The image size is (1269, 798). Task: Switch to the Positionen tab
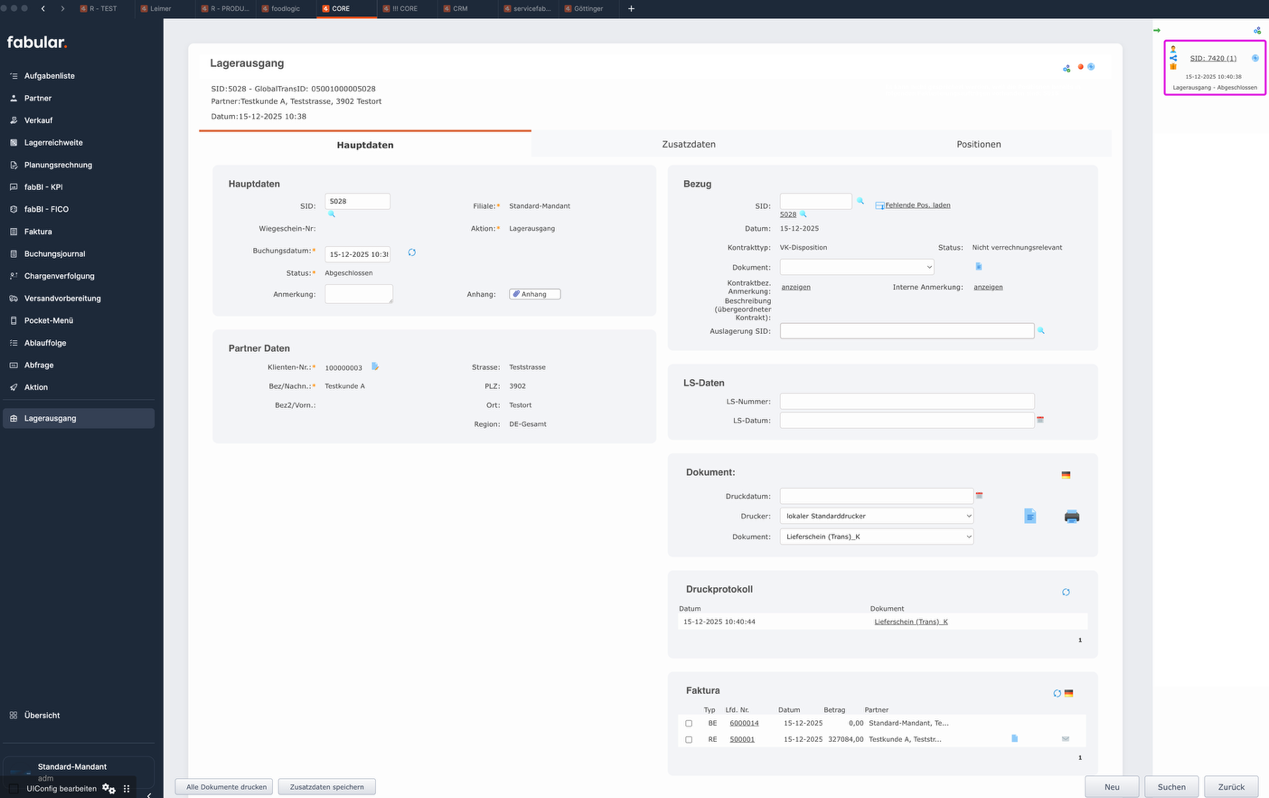(x=977, y=144)
